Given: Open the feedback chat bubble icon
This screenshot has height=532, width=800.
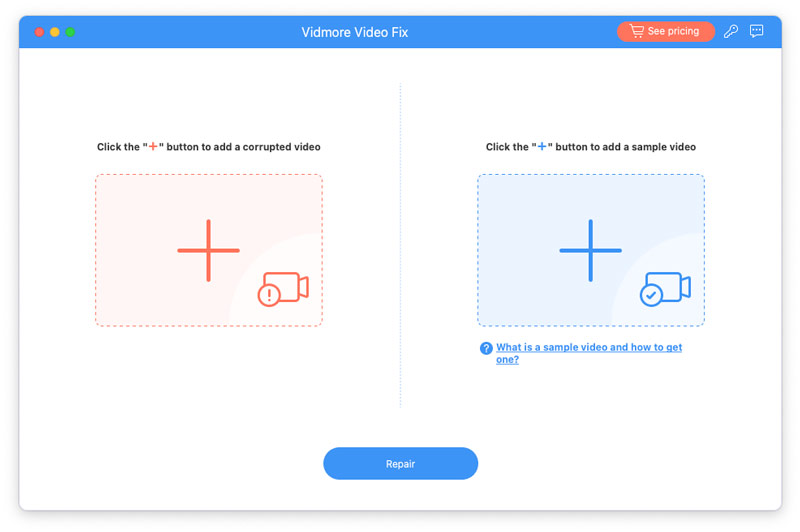Looking at the screenshot, I should coord(756,31).
